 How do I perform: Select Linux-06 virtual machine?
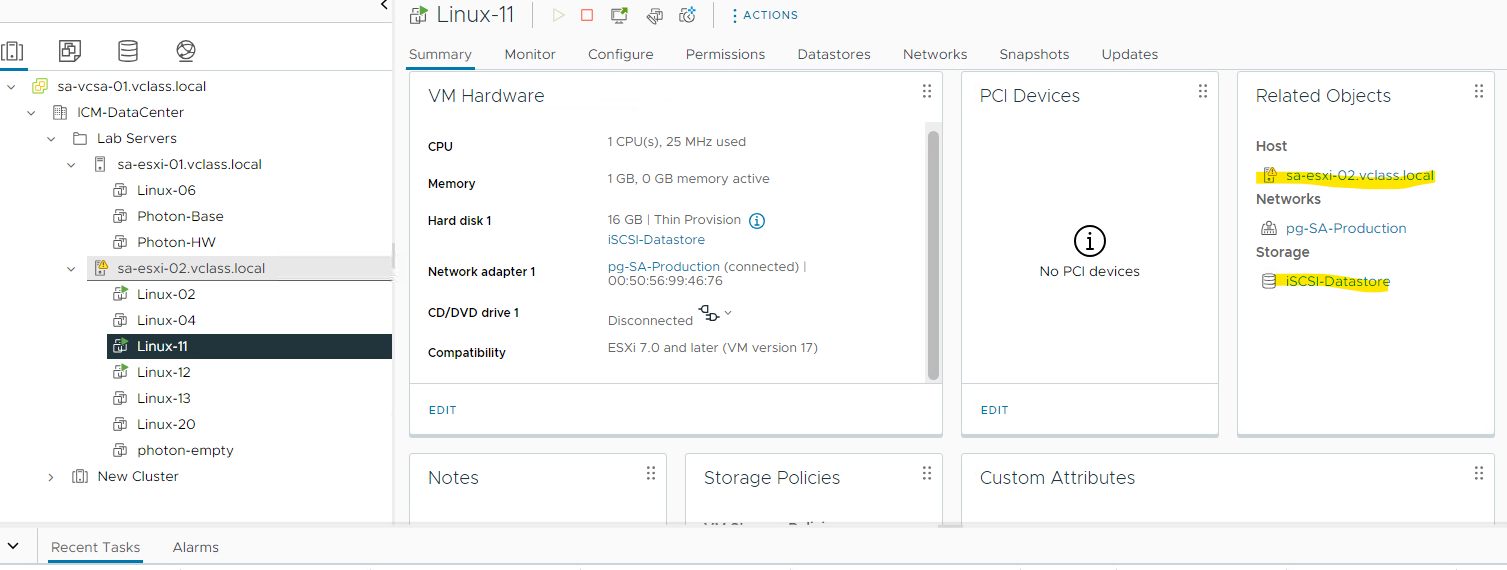(166, 191)
